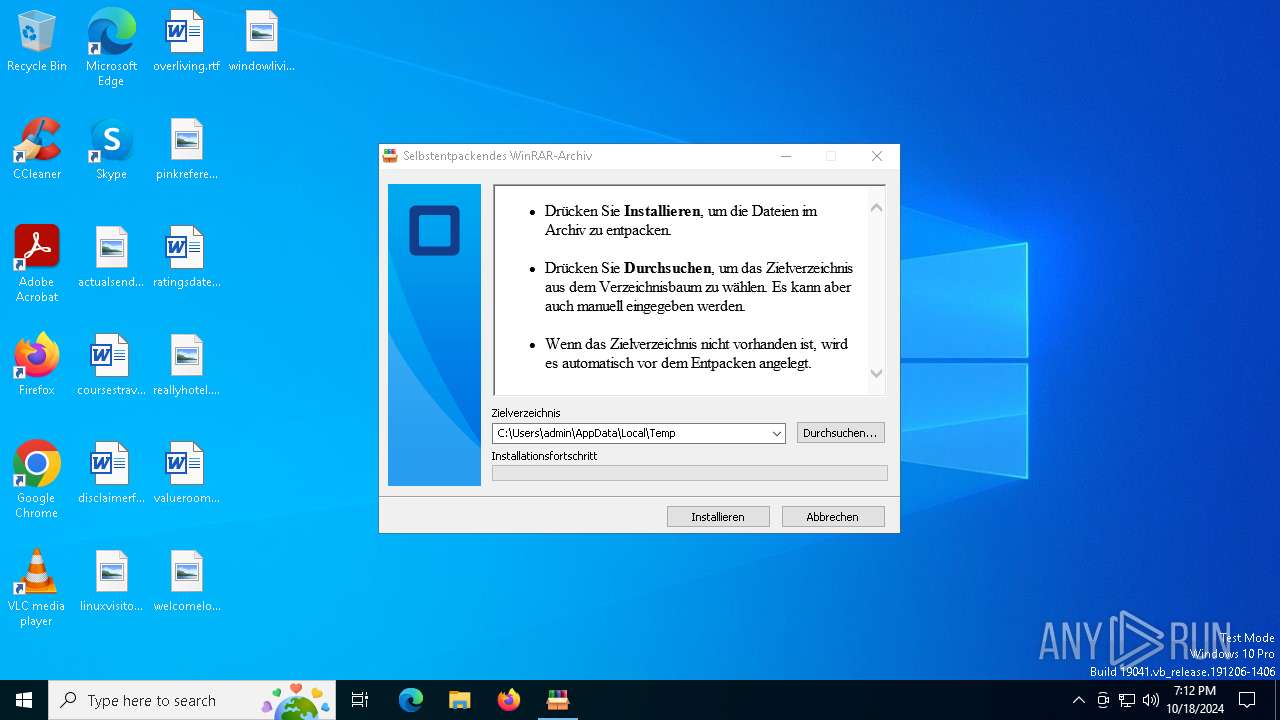Open the Skype desktop shortcut
The height and width of the screenshot is (720, 1280).
click(x=111, y=150)
